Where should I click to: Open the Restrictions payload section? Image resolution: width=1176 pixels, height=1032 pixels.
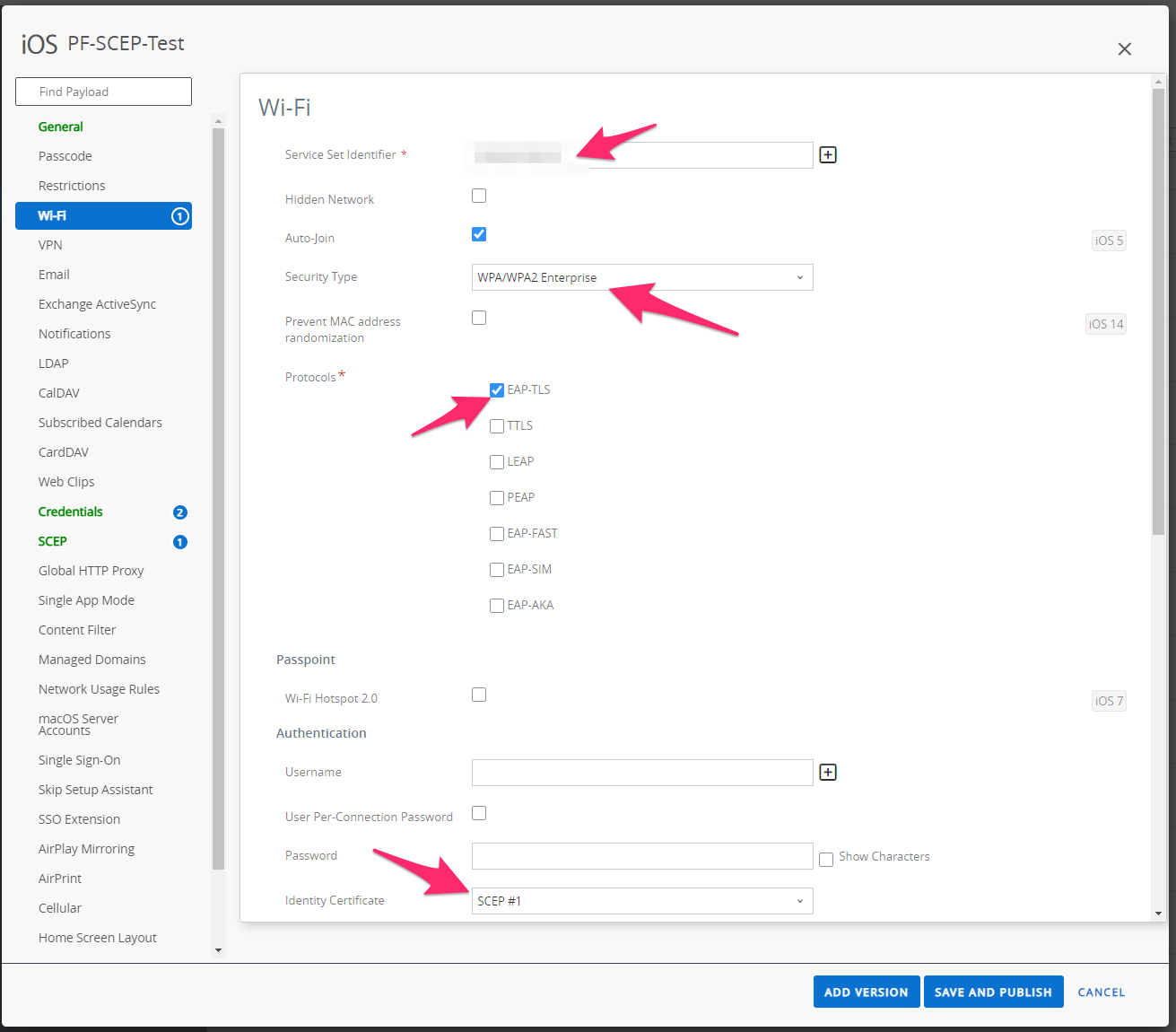(x=72, y=185)
